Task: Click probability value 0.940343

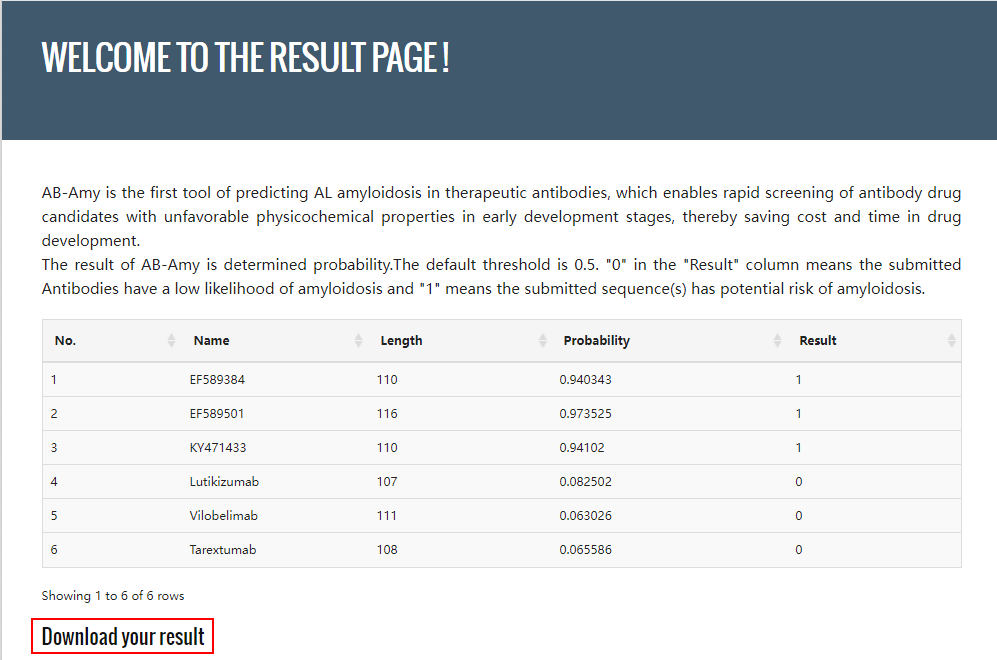Action: click(585, 380)
